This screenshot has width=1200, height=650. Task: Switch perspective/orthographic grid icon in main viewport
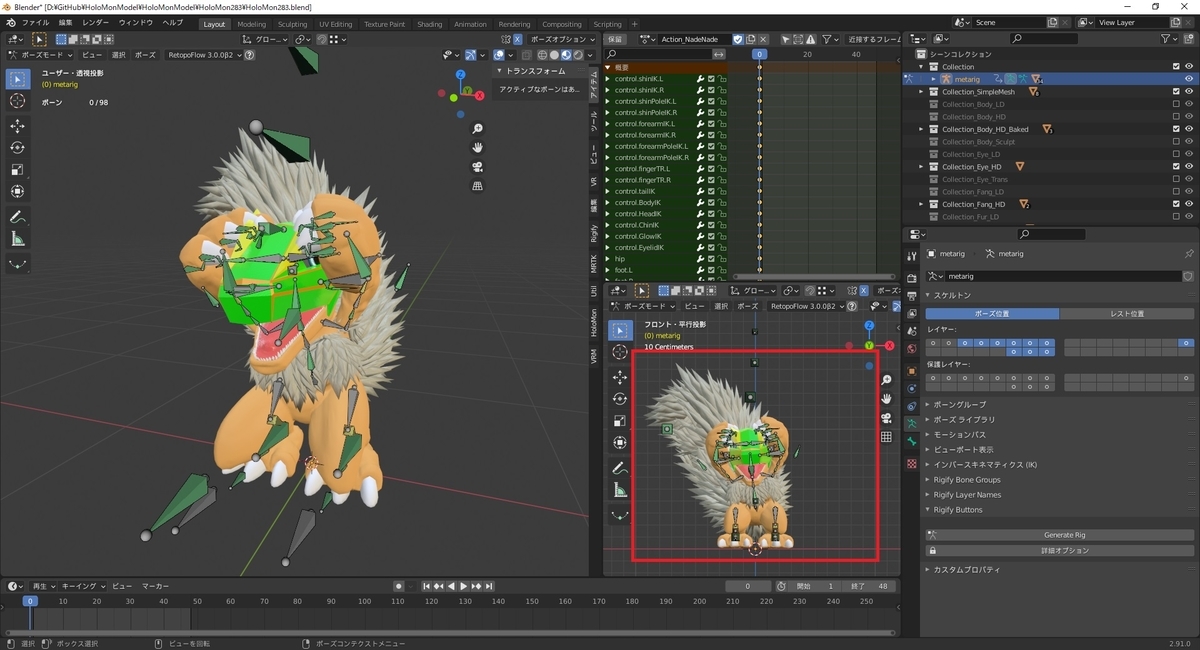point(478,186)
